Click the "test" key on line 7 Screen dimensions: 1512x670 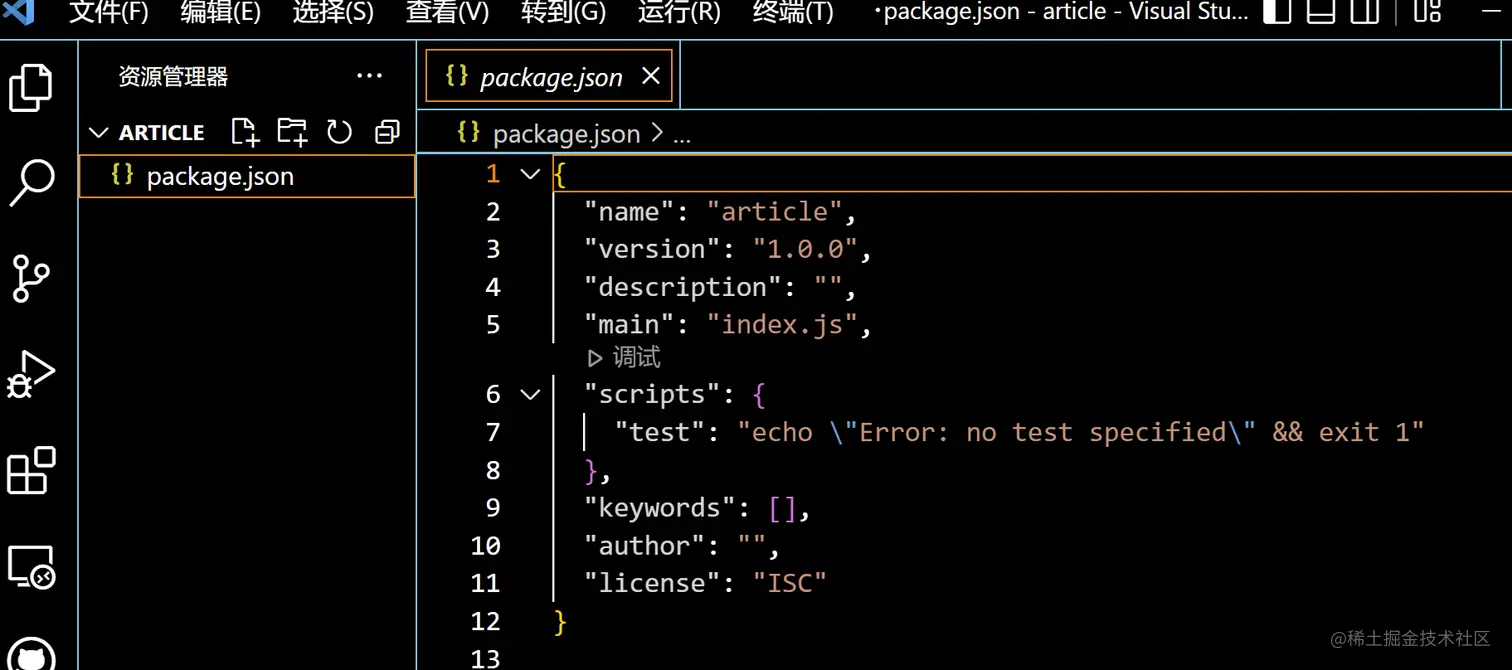point(659,432)
